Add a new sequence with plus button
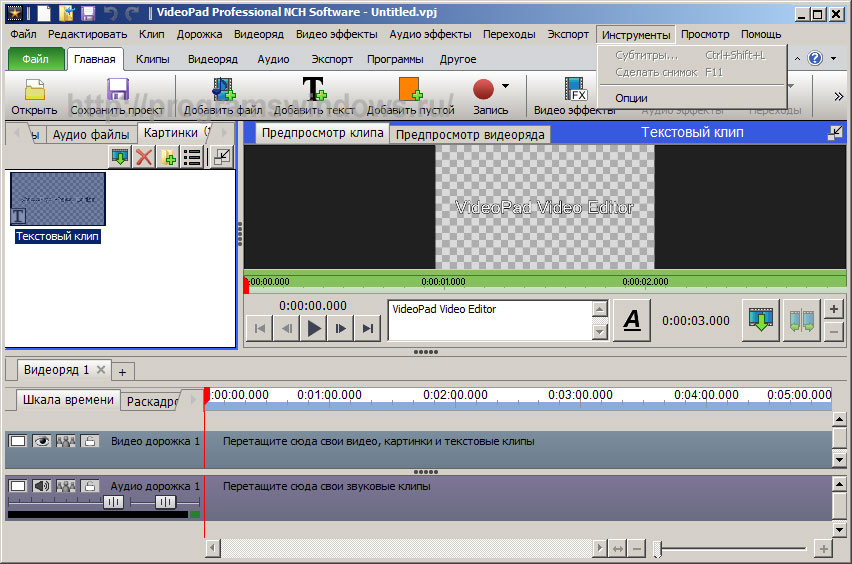Screen dimensions: 852x564 tap(122, 371)
